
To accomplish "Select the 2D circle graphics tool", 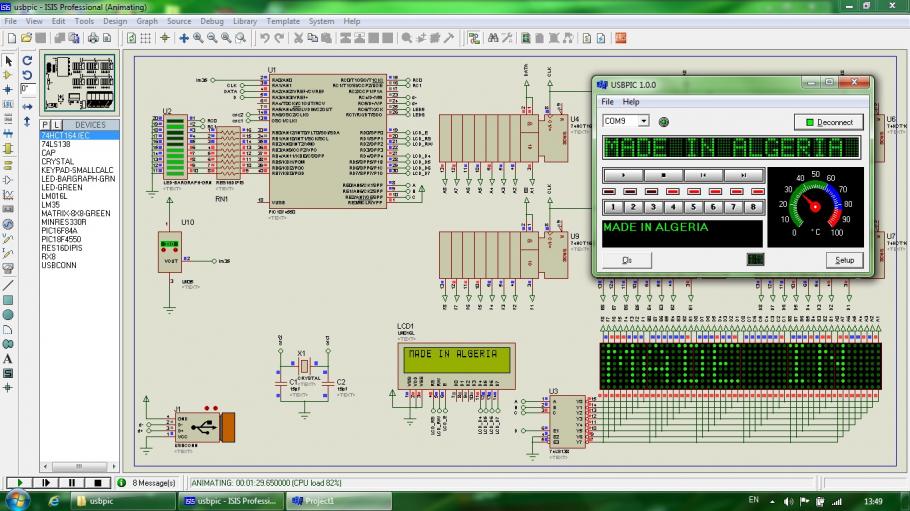I will [9, 314].
